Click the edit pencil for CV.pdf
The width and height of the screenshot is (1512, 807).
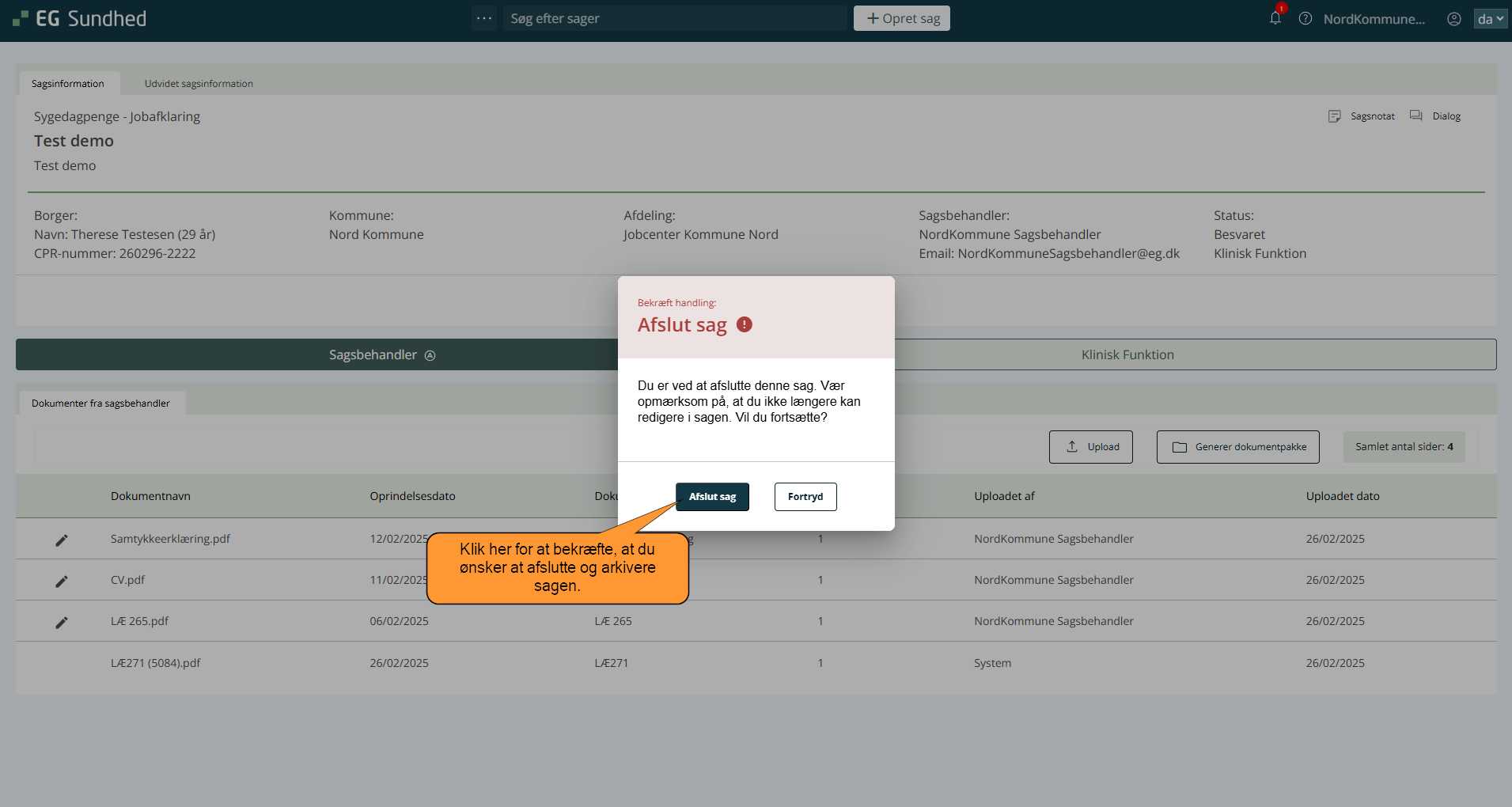pyautogui.click(x=62, y=581)
